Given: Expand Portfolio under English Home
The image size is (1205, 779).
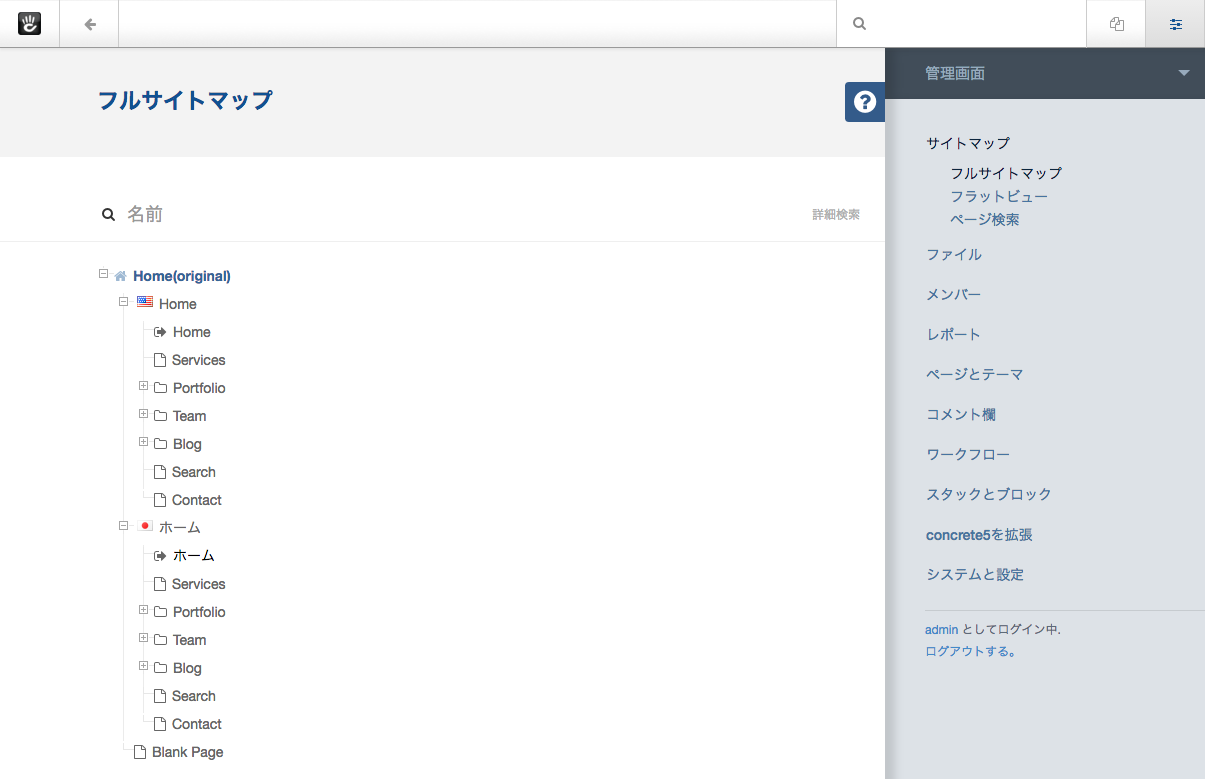Looking at the screenshot, I should [x=143, y=386].
